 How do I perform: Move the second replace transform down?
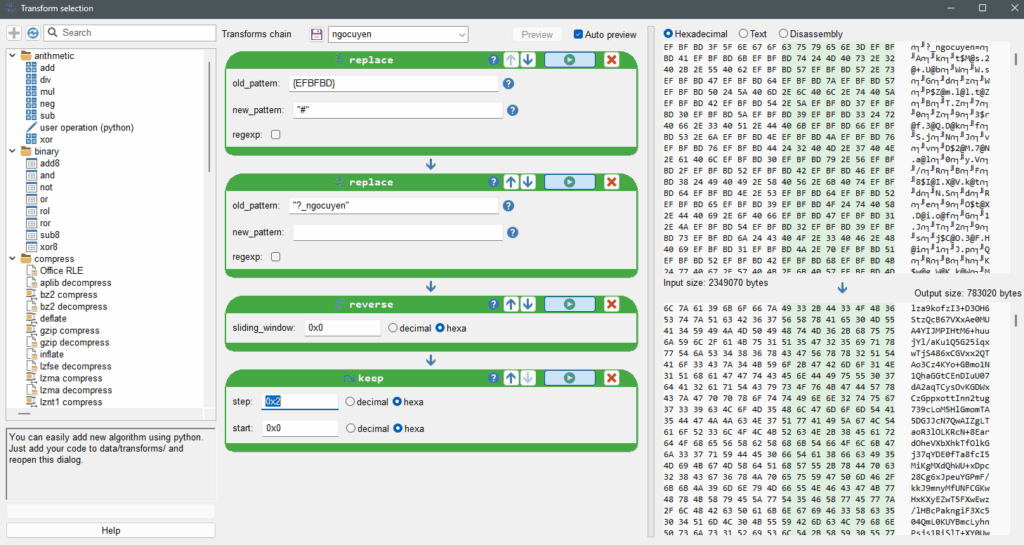[528, 182]
